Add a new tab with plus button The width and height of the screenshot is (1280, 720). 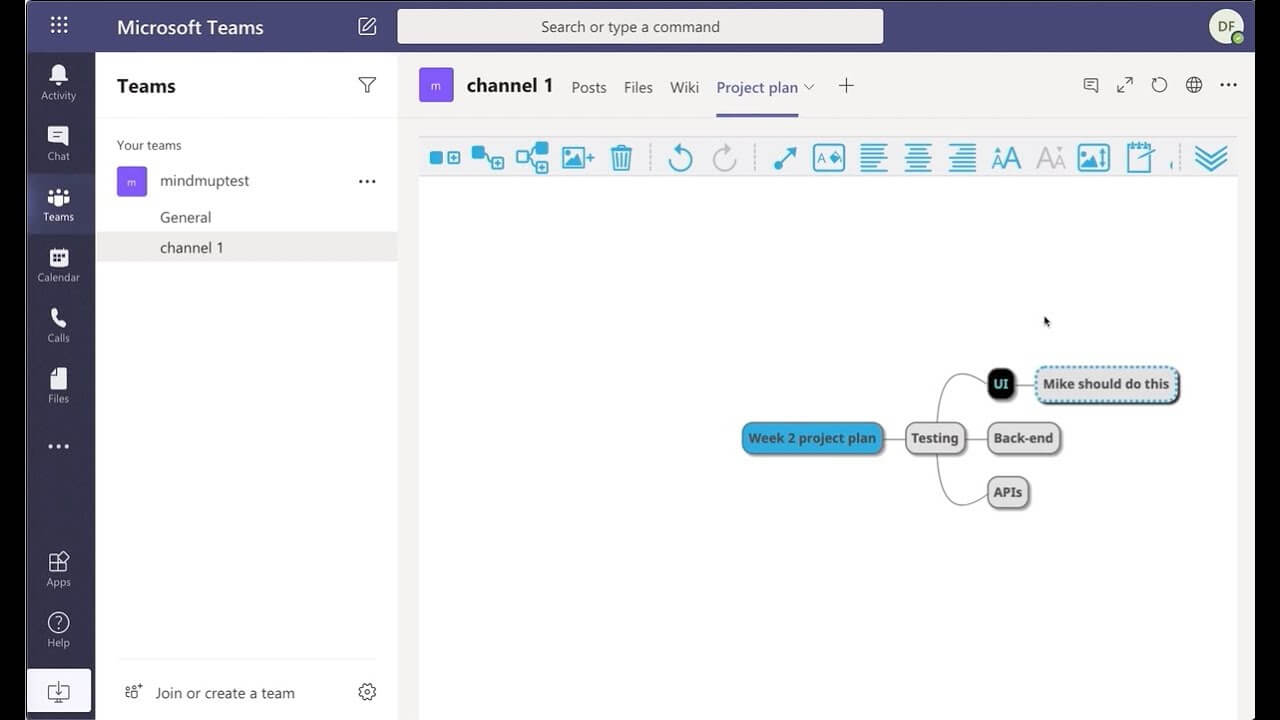point(846,86)
